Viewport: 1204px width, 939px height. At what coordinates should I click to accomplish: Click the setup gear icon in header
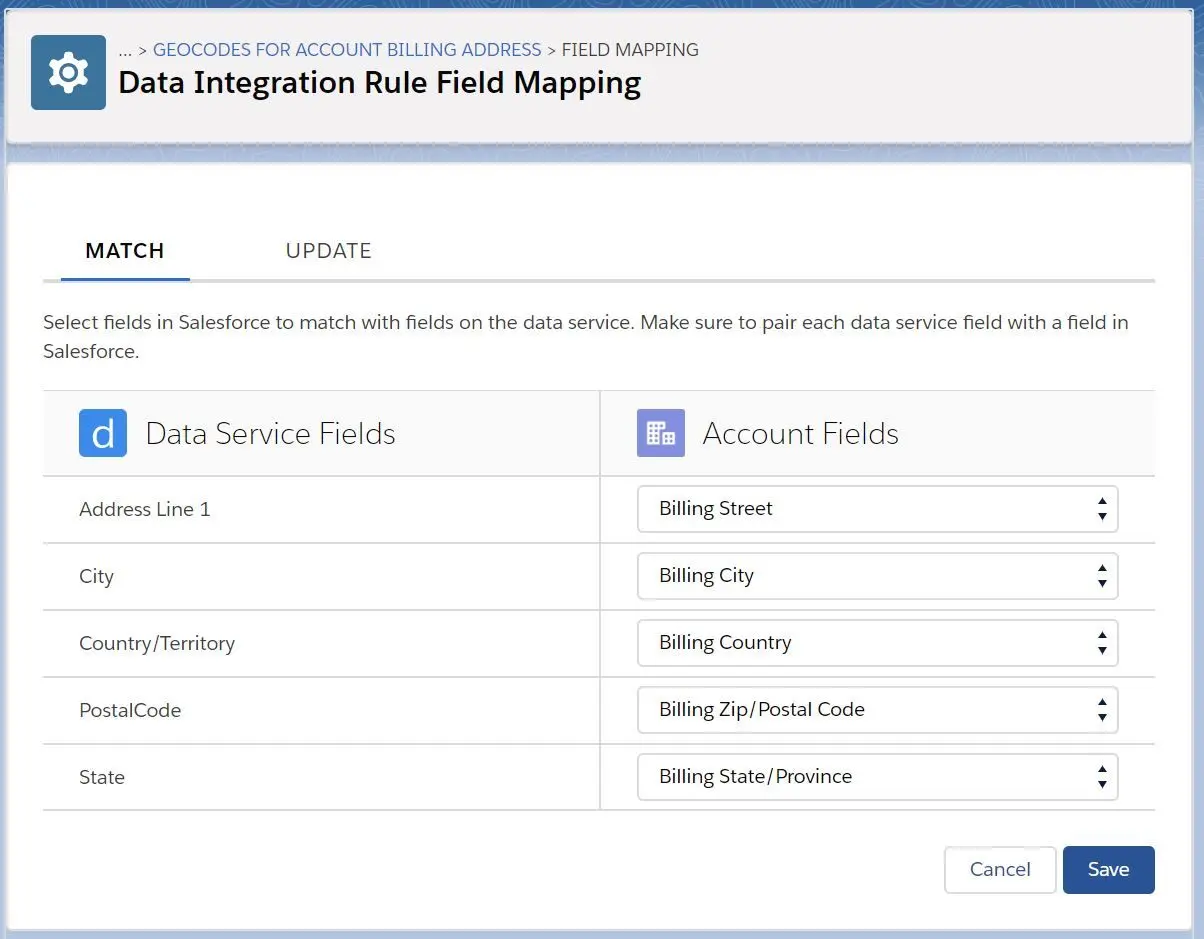click(68, 72)
